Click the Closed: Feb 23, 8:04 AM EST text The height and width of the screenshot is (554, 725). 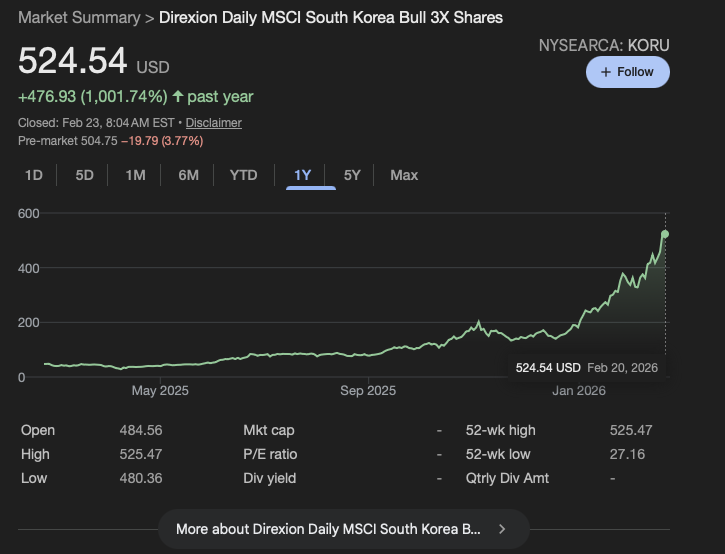pos(96,123)
